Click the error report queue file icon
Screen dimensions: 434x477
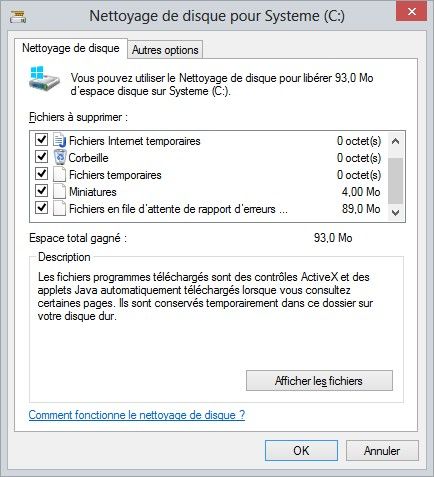(59, 208)
